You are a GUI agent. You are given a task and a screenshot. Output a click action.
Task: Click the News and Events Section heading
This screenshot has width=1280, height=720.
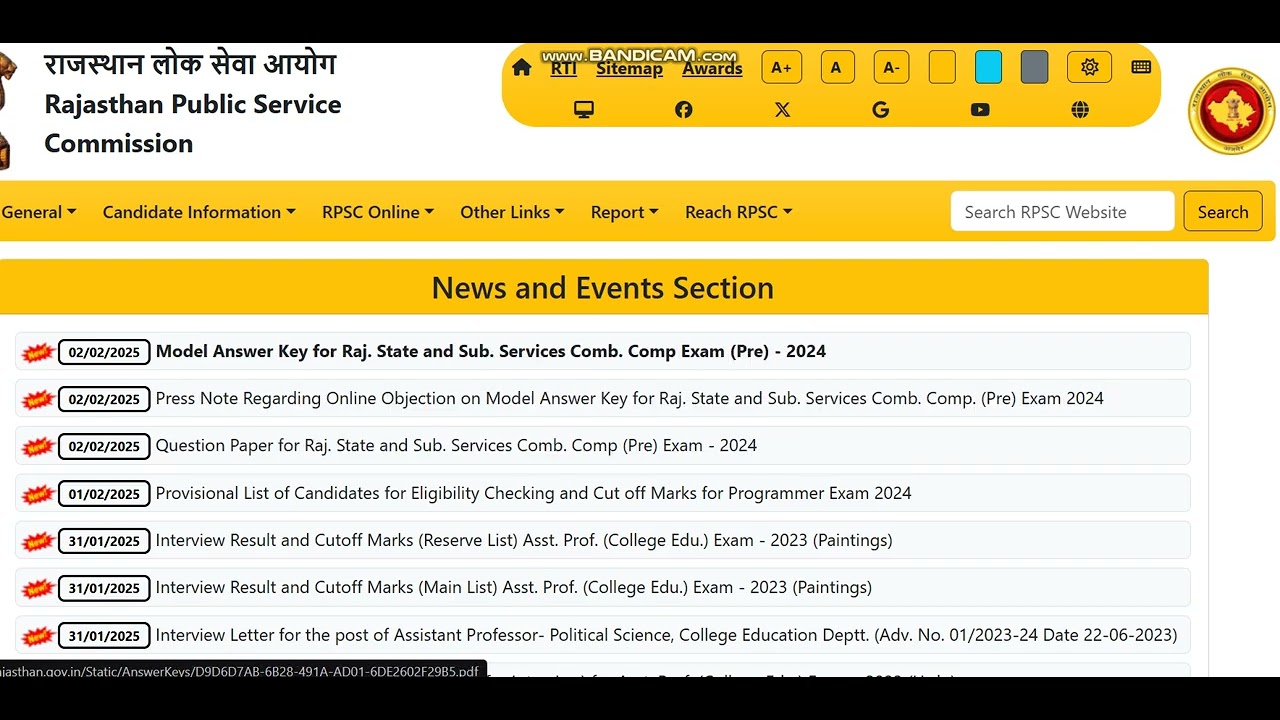click(x=603, y=288)
